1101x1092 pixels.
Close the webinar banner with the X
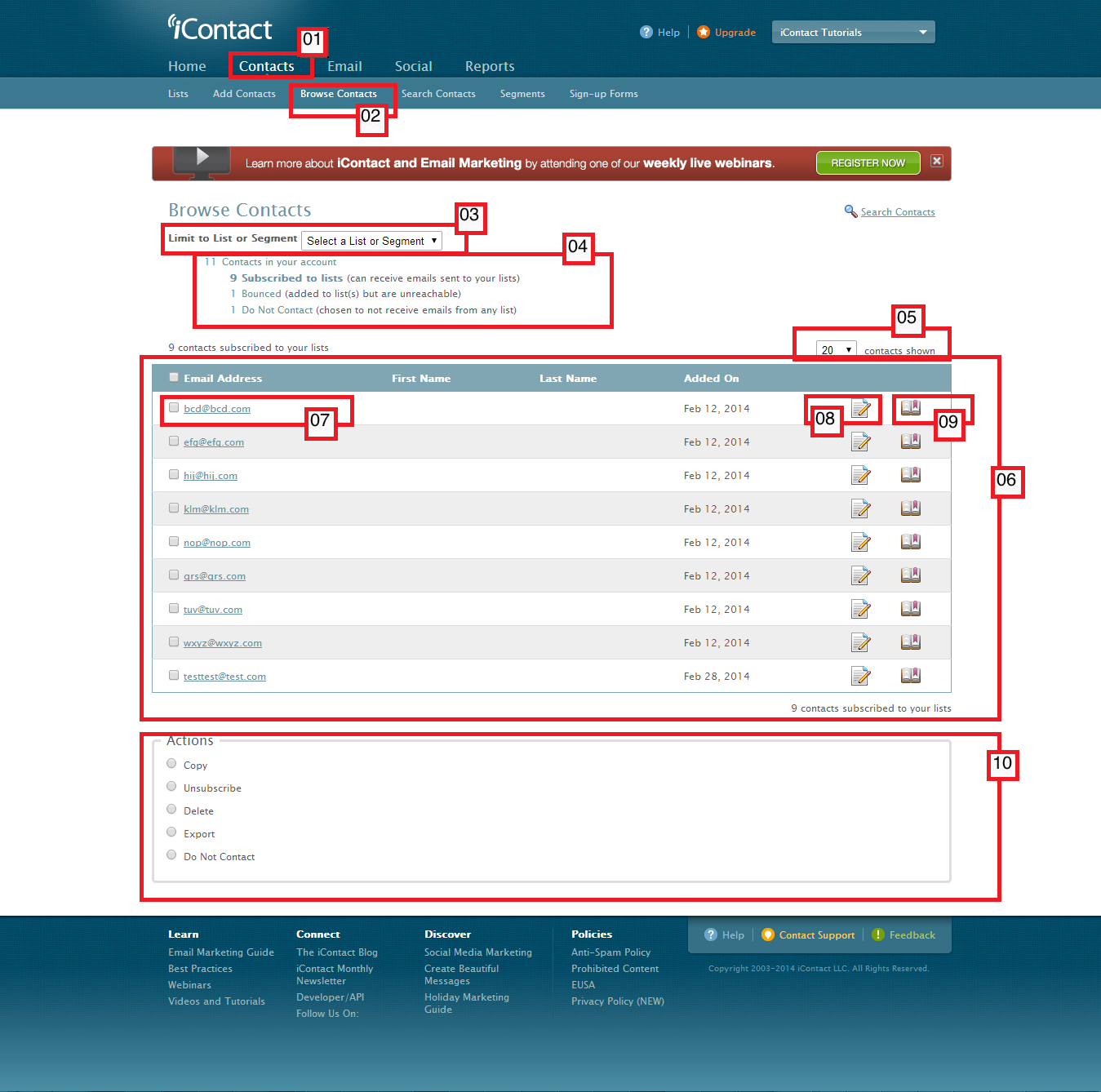[937, 161]
